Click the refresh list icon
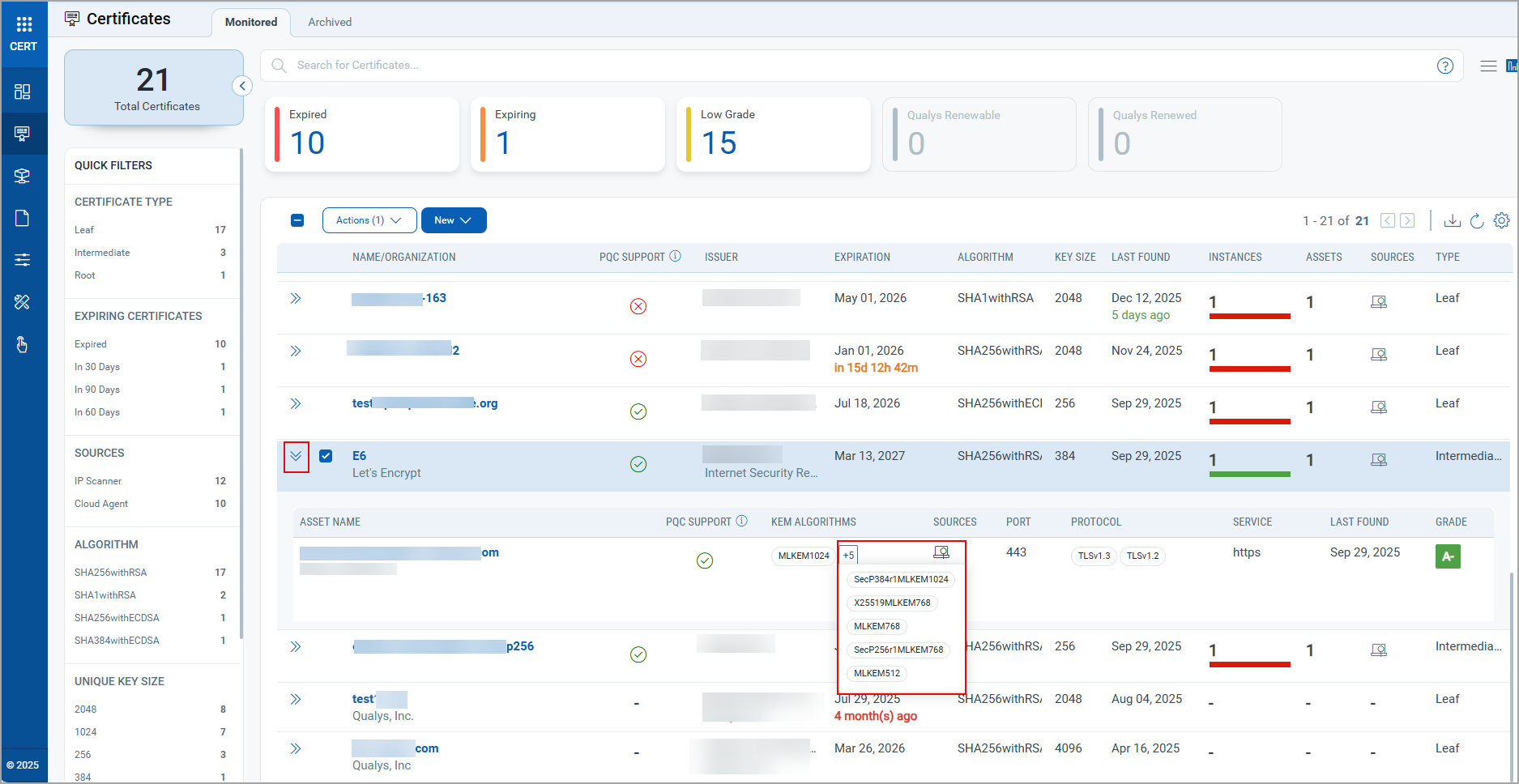The image size is (1519, 784). point(1477,220)
